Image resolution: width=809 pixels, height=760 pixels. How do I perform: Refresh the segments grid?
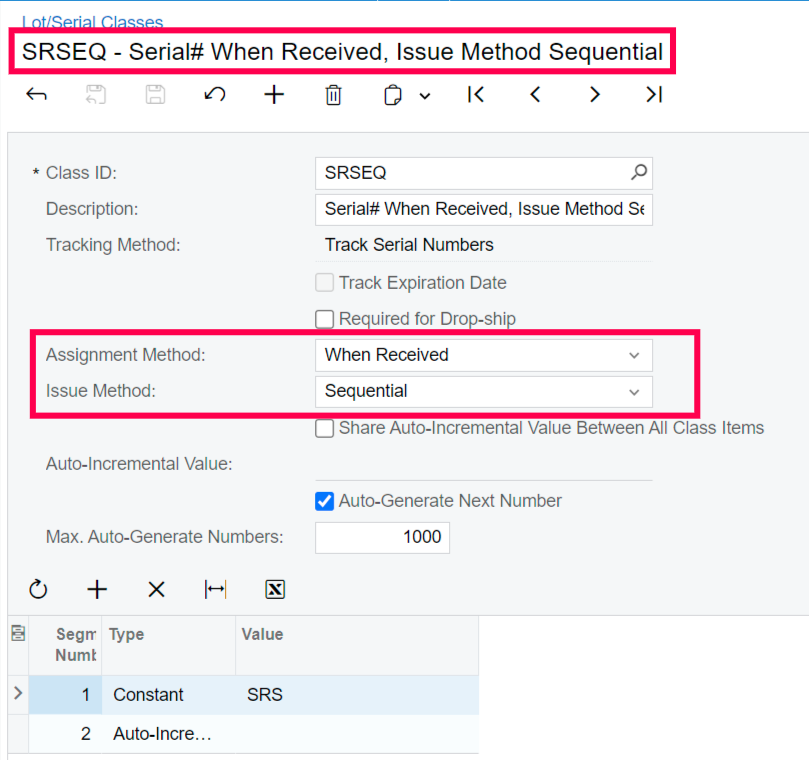[x=38, y=589]
